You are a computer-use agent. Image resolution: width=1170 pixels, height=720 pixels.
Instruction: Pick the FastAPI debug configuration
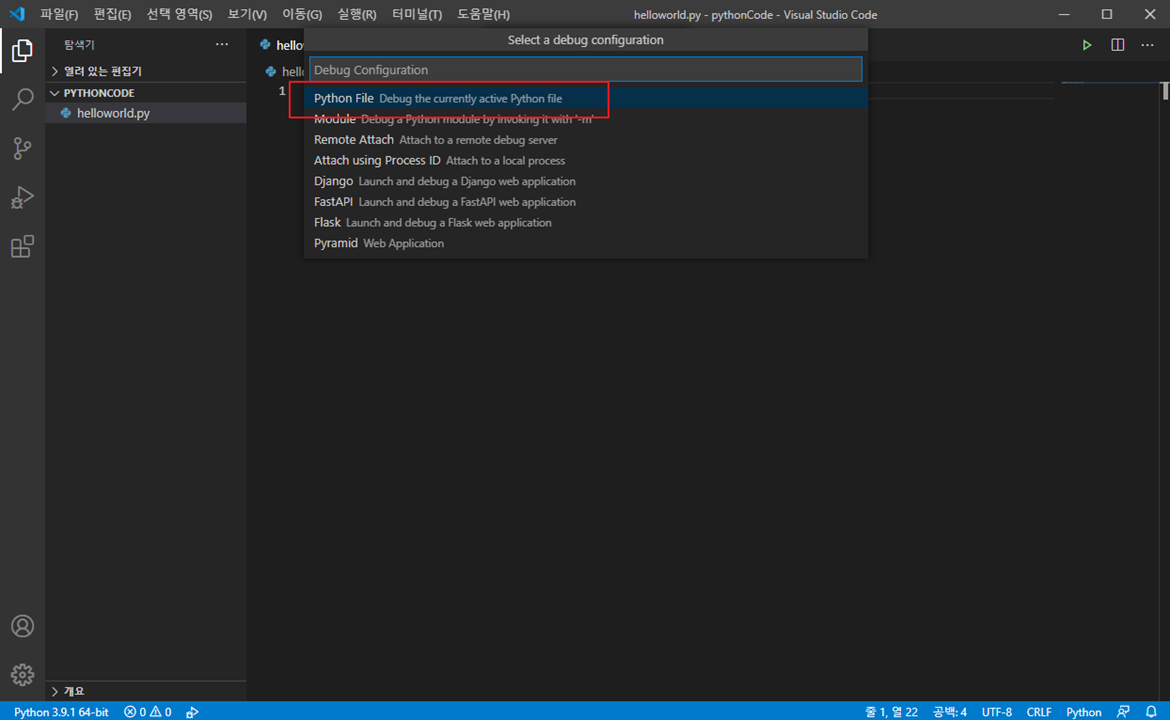pyautogui.click(x=585, y=202)
